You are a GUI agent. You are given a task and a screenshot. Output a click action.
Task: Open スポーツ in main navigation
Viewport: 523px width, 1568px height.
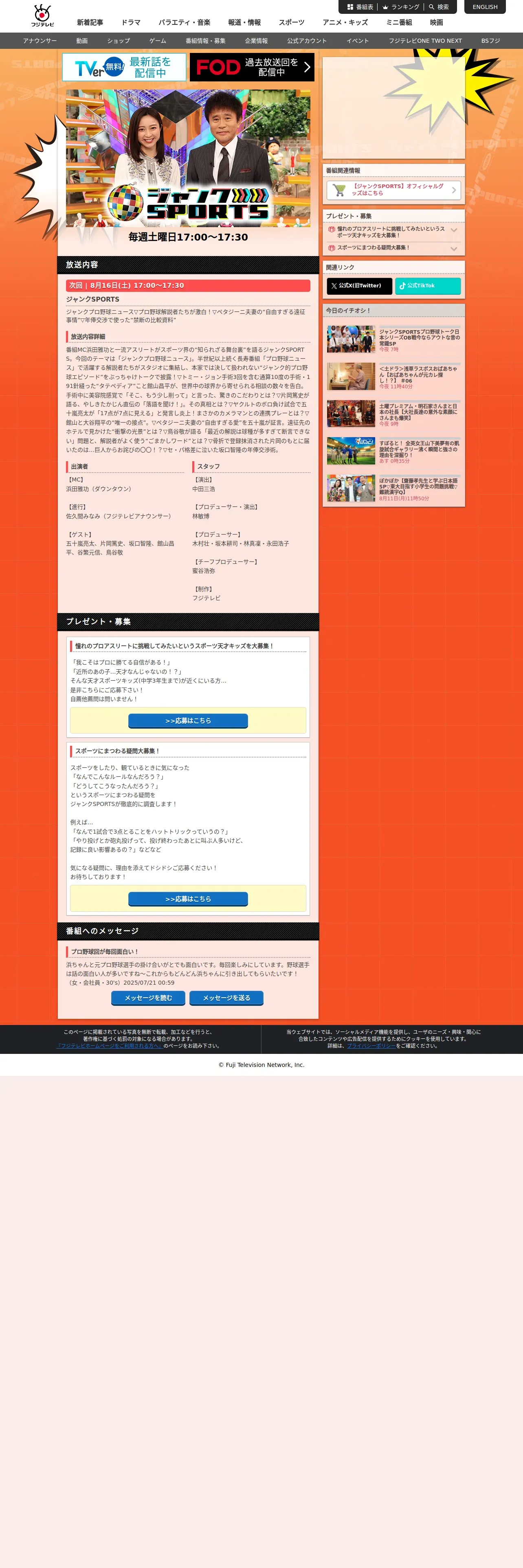(x=292, y=22)
